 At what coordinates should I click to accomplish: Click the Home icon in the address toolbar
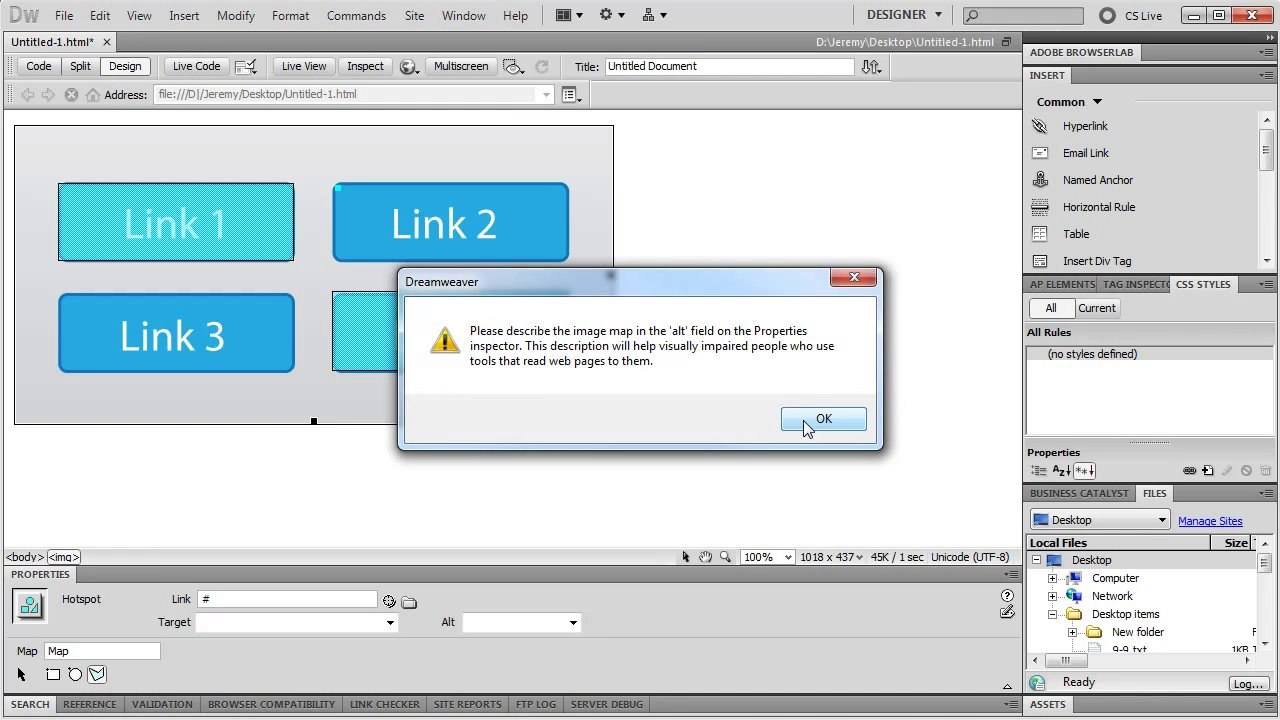[93, 95]
